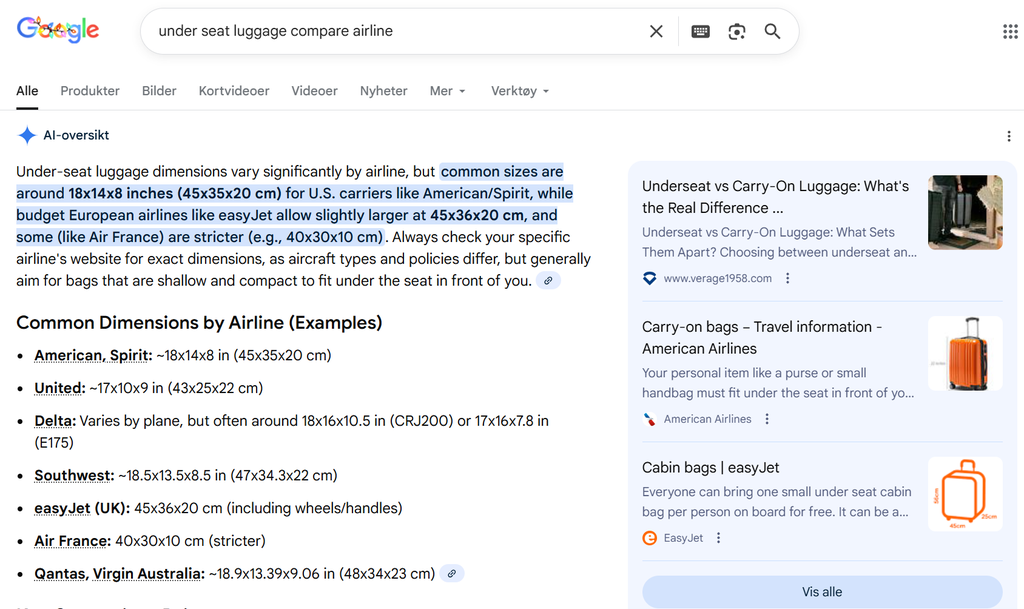Expand the Verktøy dropdown

(x=519, y=91)
